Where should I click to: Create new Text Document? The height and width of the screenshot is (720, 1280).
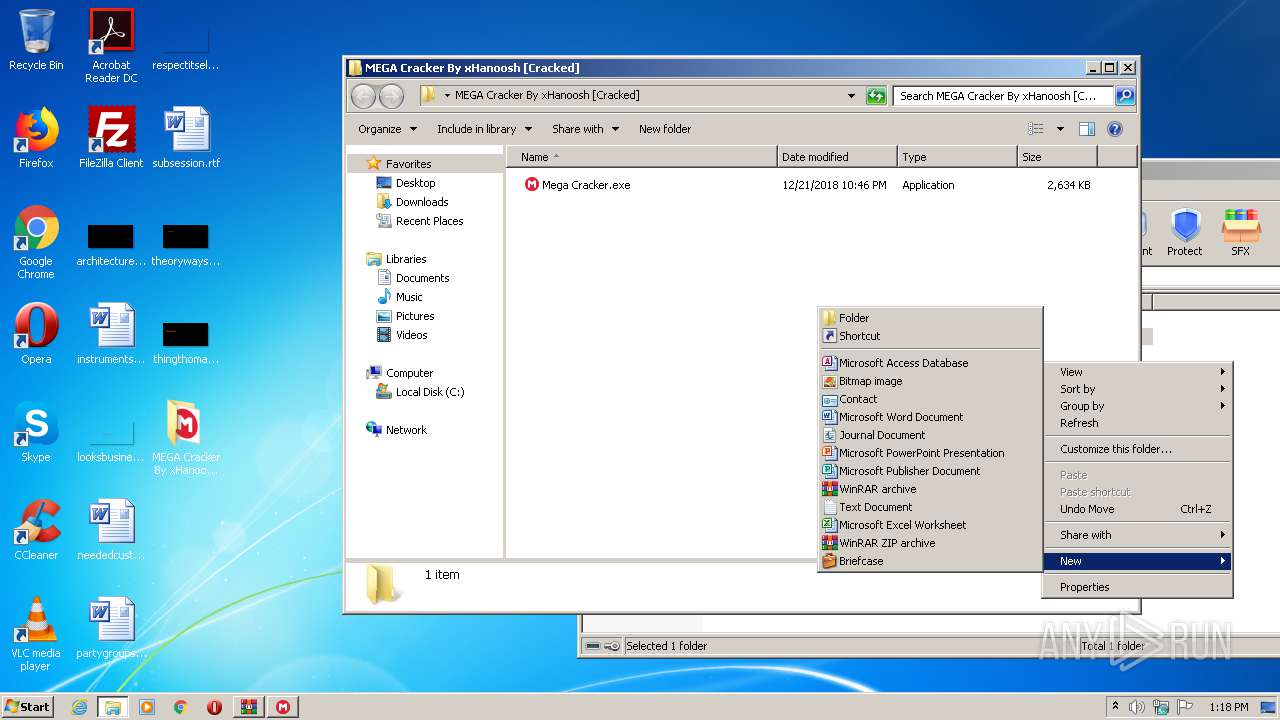pos(930,507)
